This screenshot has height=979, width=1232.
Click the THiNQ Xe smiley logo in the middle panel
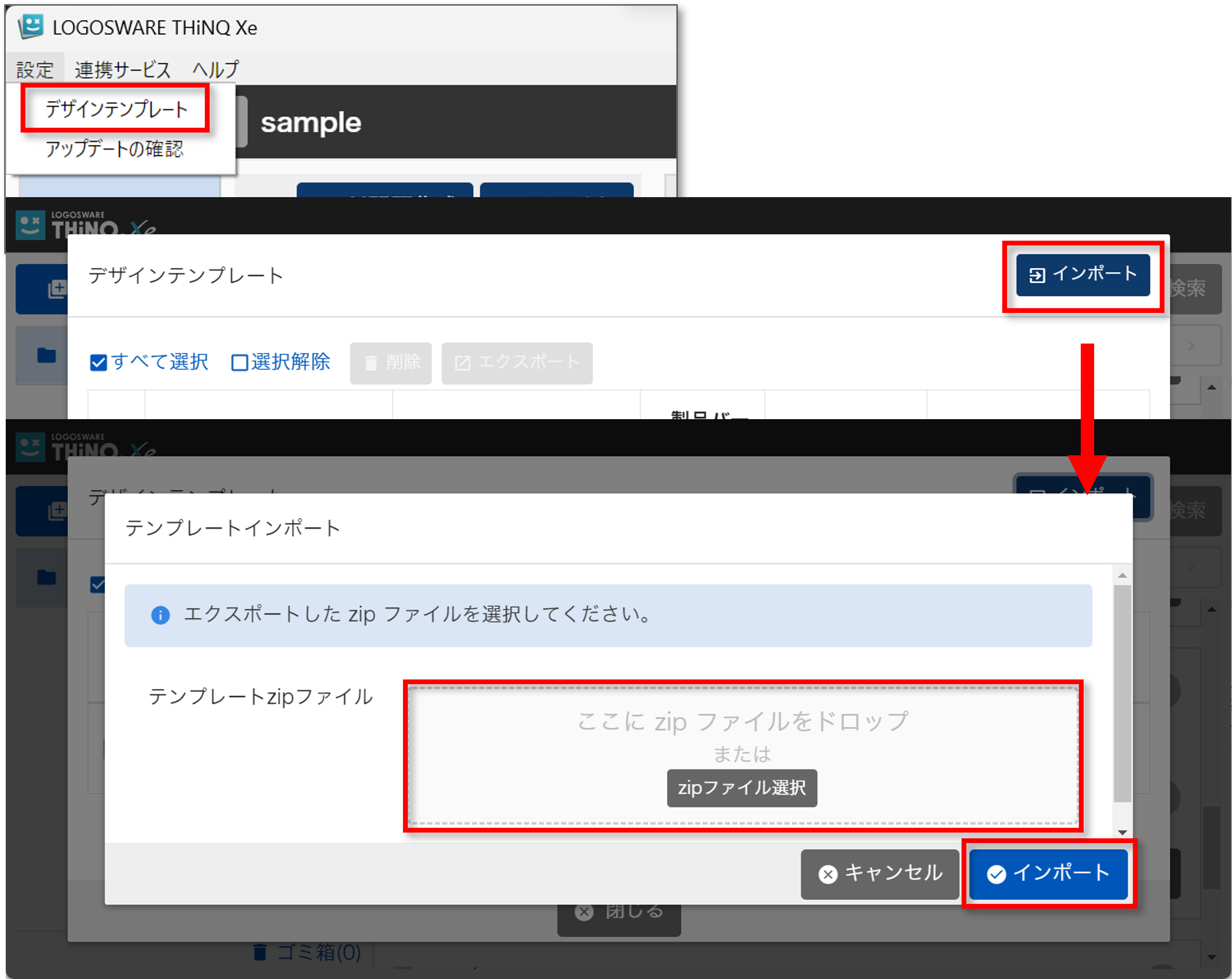tap(30, 225)
